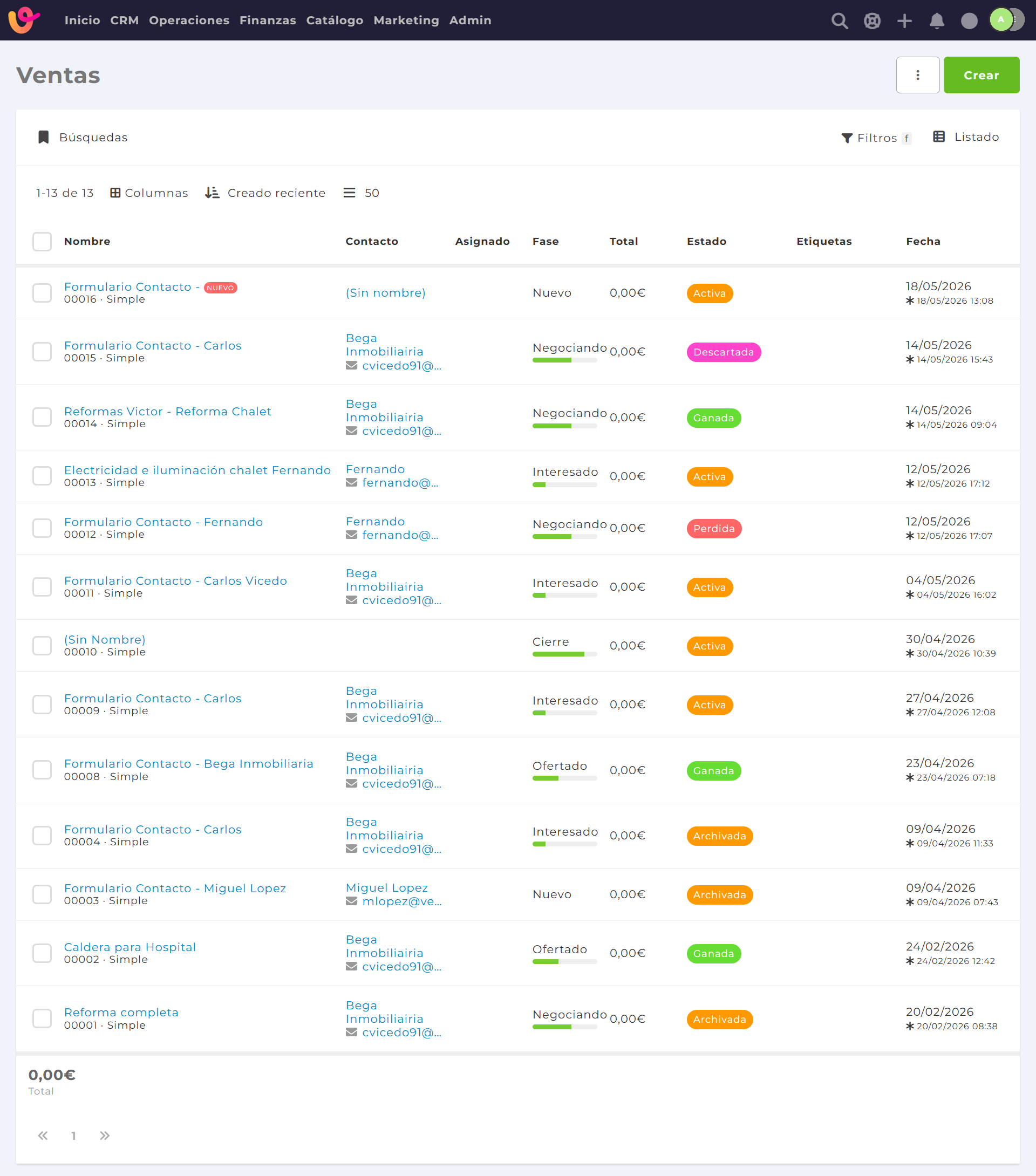This screenshot has width=1036, height=1176.
Task: Click the Columnas grid icon
Action: click(115, 193)
